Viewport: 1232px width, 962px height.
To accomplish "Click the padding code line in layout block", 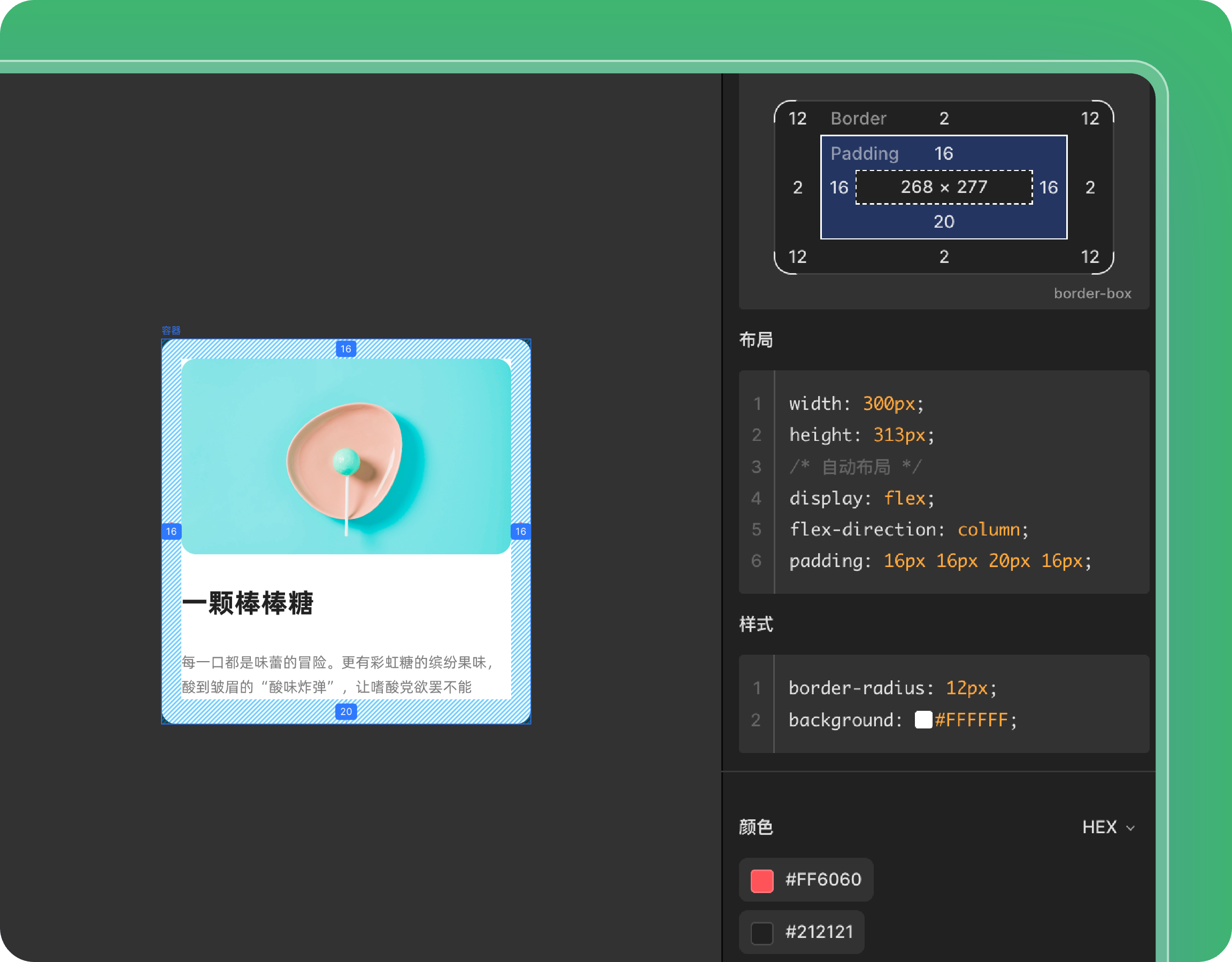I will coord(940,561).
